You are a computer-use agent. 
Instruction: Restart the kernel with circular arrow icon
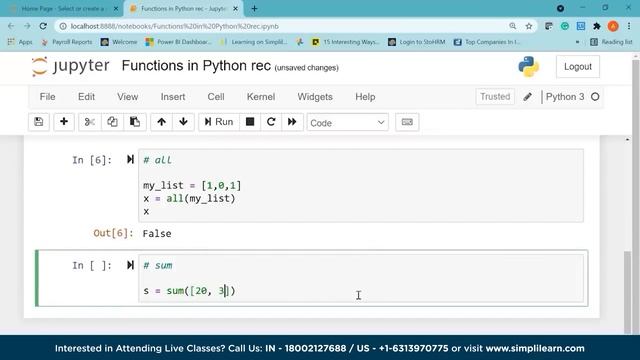click(271, 122)
